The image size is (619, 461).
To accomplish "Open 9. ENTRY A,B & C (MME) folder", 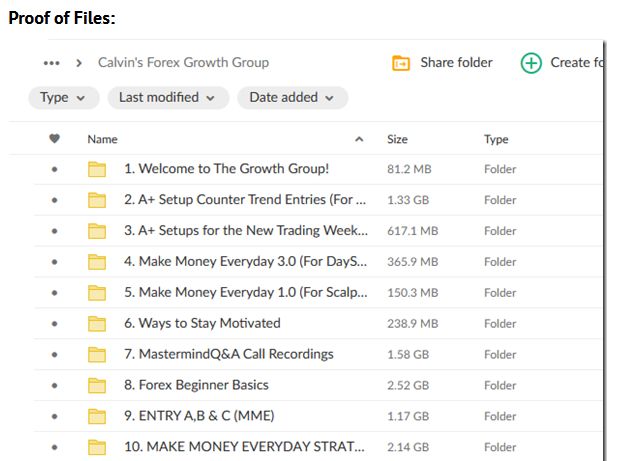I will coord(199,416).
